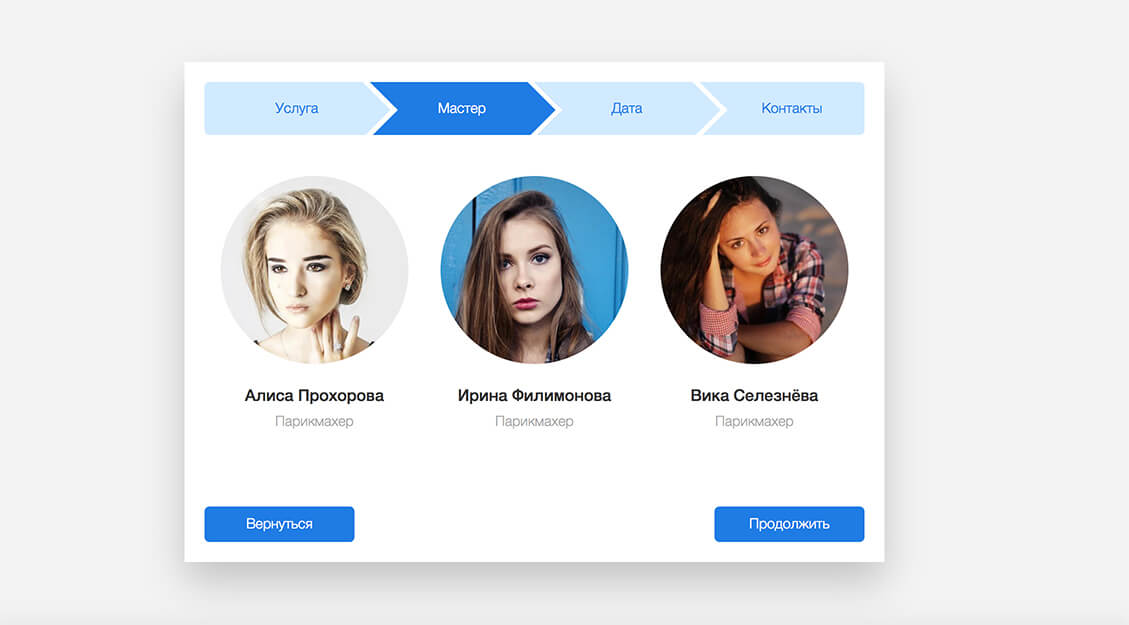Click Парикмахер label under Вика Селезнёва
The image size is (1129, 625).
[754, 421]
